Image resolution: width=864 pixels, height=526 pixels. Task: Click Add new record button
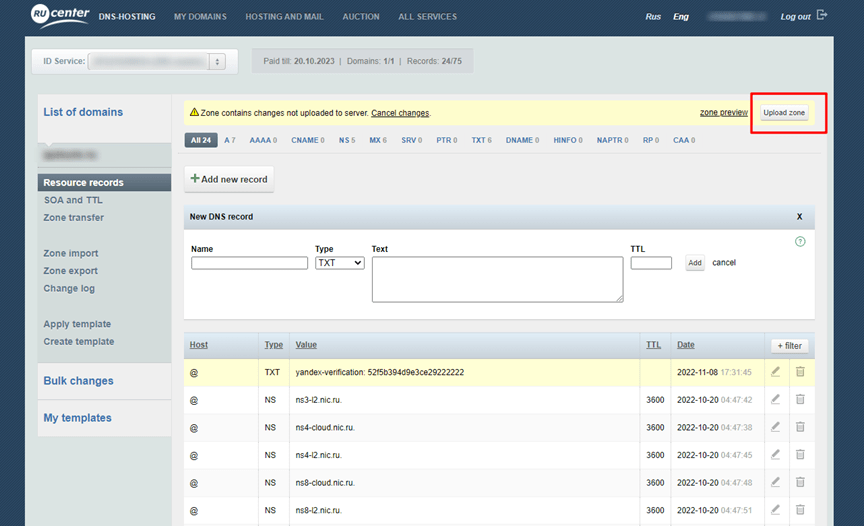[229, 179]
